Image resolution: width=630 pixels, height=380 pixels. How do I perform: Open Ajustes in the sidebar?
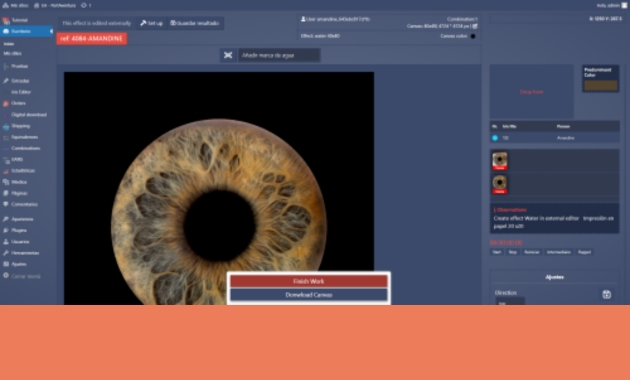click(19, 264)
